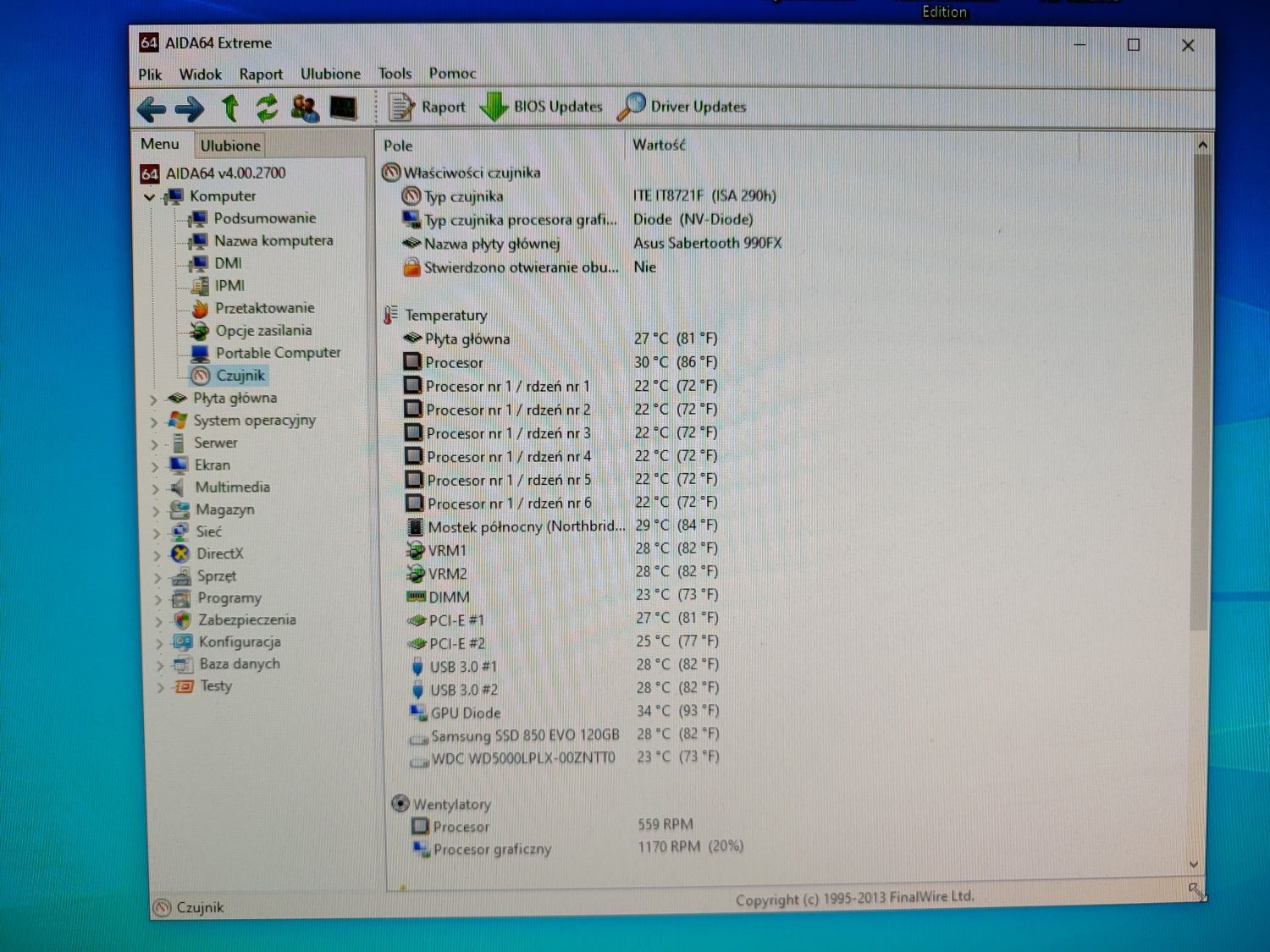Image resolution: width=1270 pixels, height=952 pixels.
Task: Select Samsung SSD 850 EVO row
Action: click(x=564, y=735)
